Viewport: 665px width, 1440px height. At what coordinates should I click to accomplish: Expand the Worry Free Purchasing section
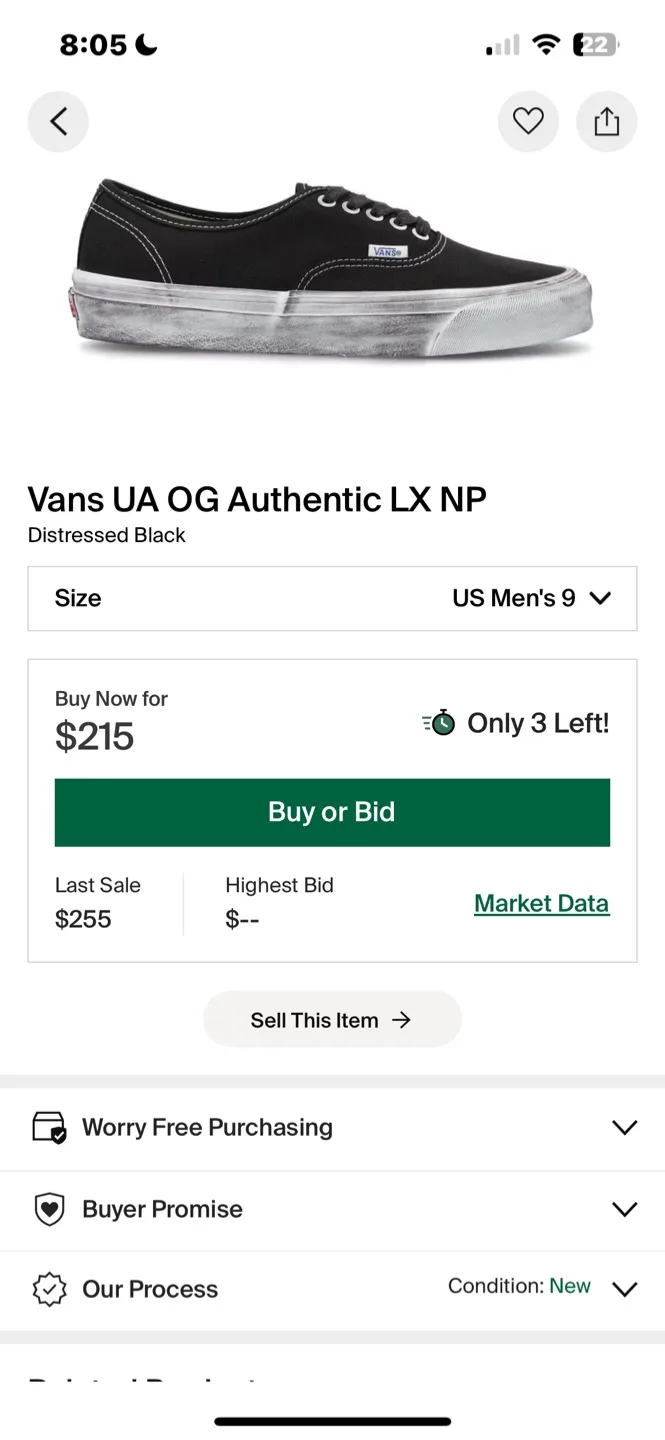(x=624, y=1127)
